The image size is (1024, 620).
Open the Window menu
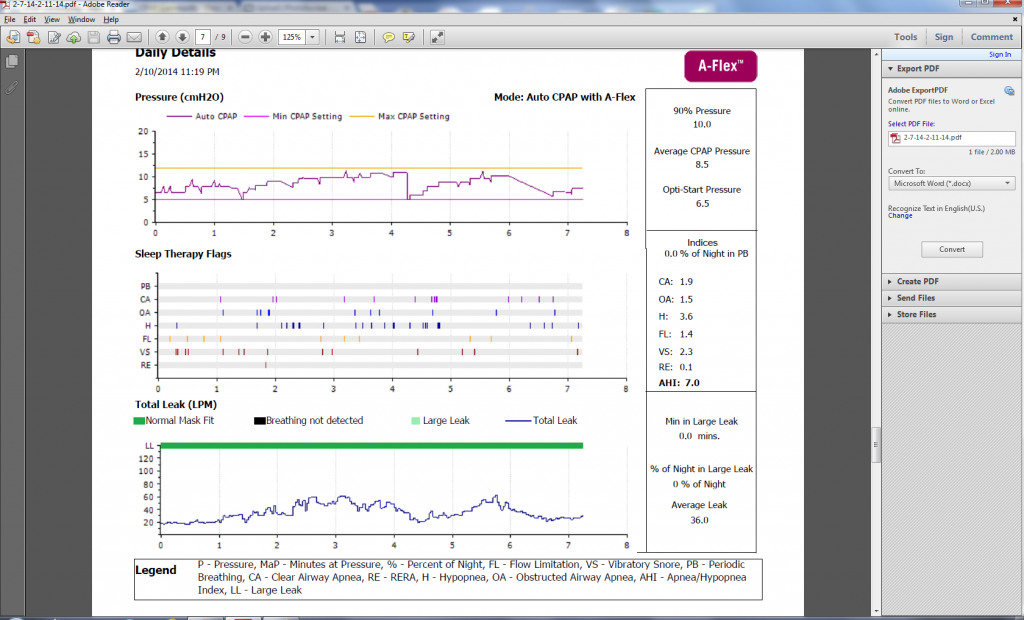coord(82,20)
